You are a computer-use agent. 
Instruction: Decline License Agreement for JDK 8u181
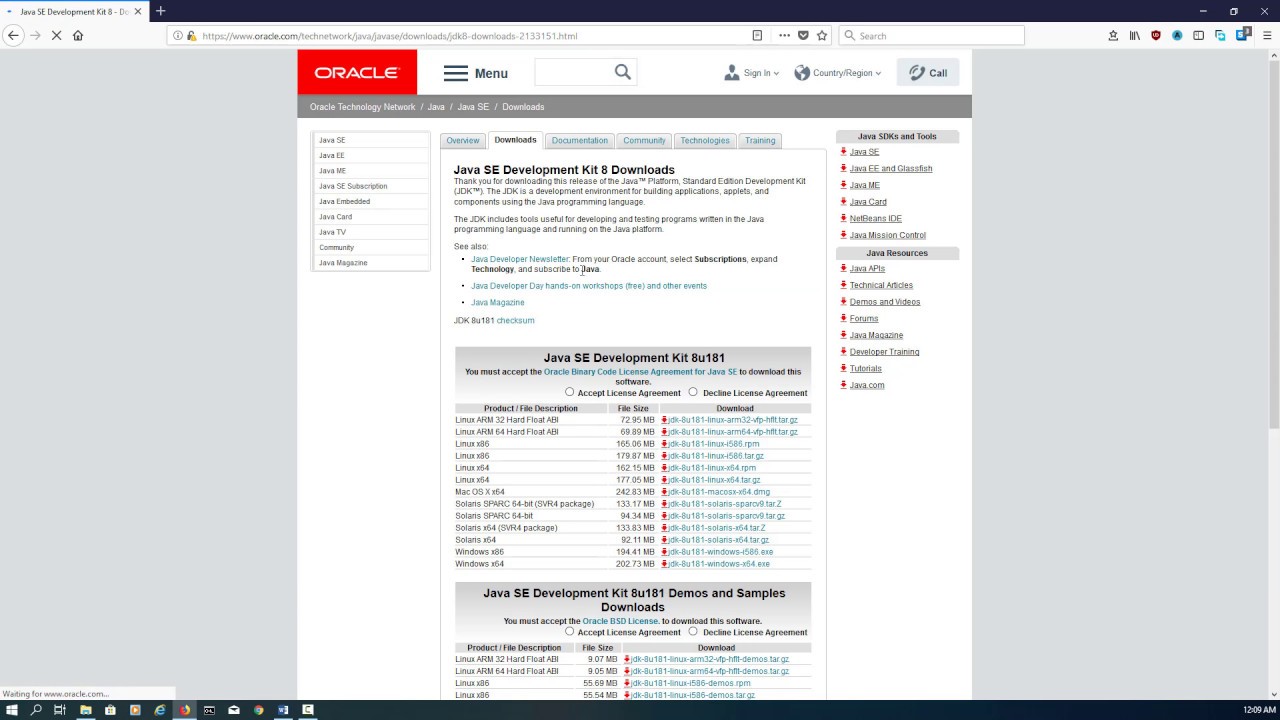693,392
